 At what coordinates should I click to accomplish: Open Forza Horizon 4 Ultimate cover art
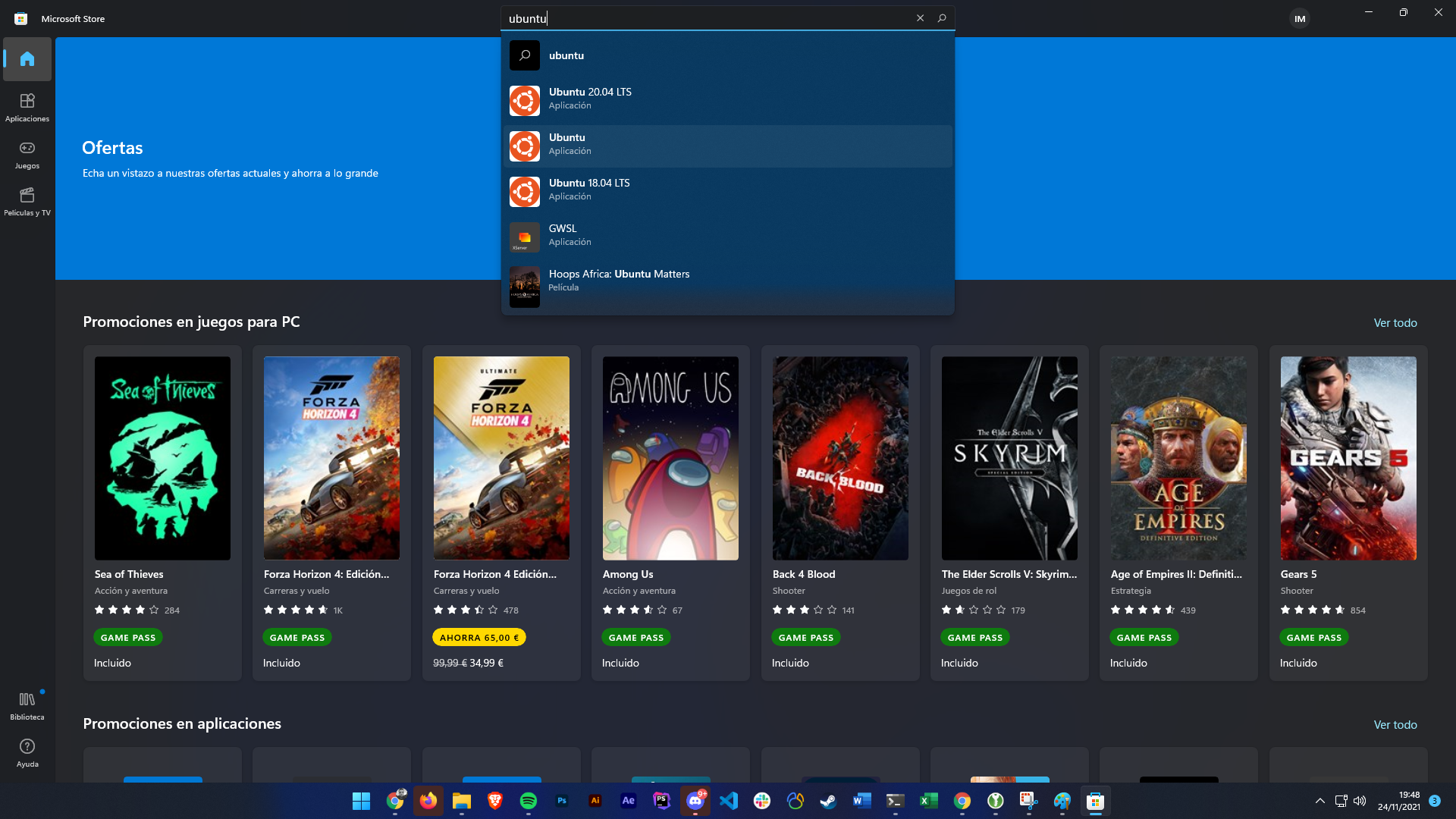tap(501, 458)
